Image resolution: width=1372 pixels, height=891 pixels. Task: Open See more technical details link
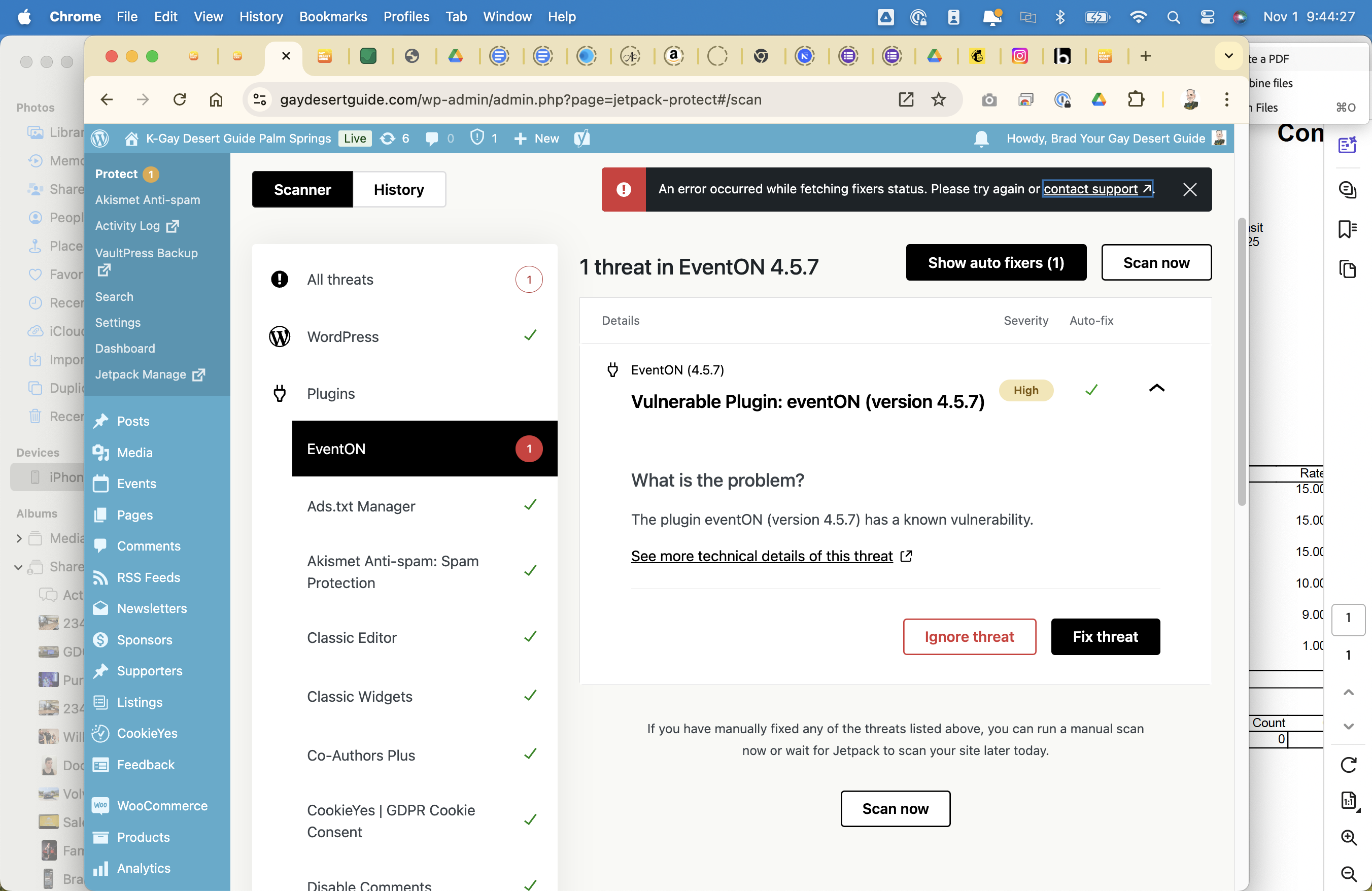coord(772,556)
